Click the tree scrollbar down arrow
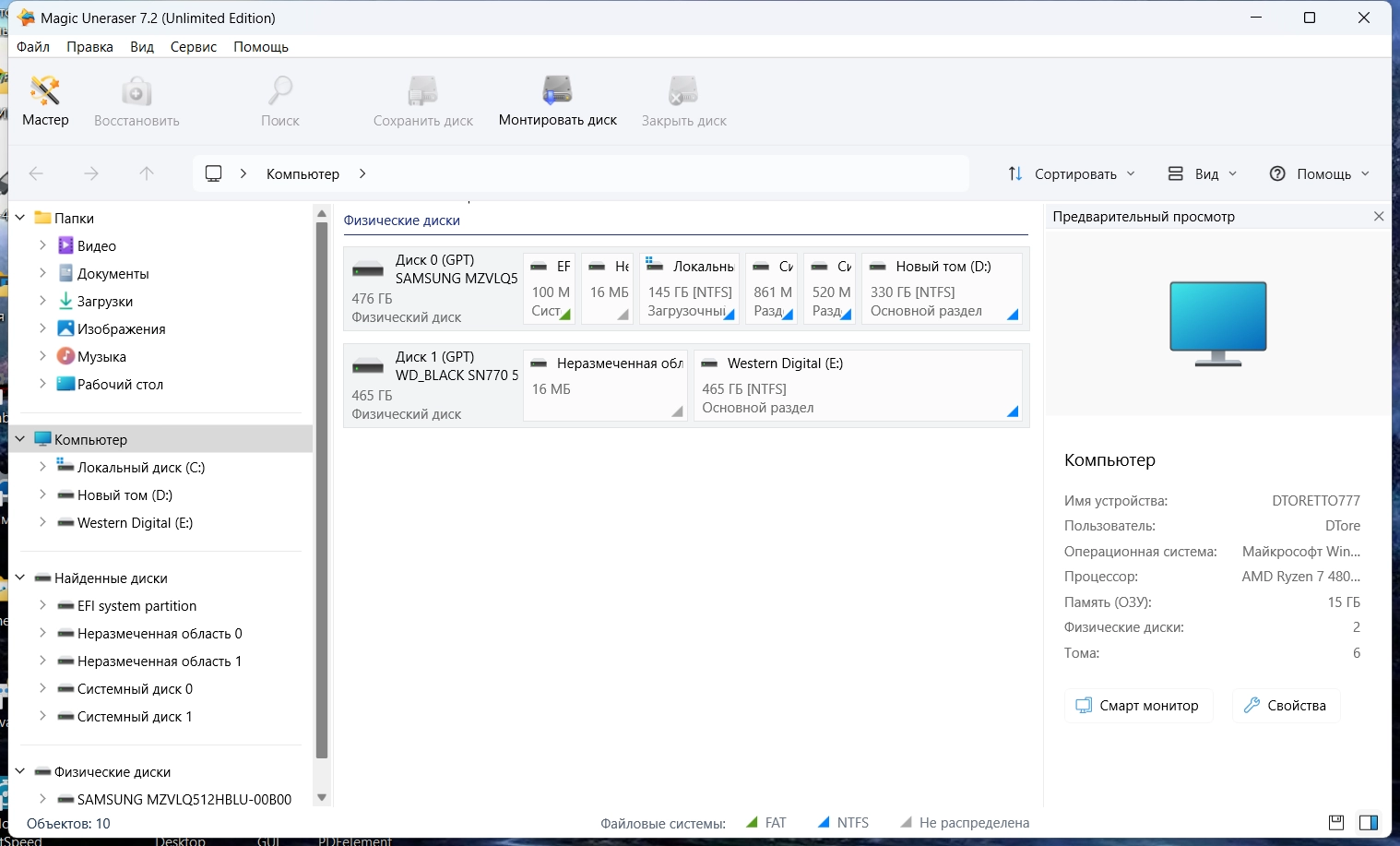Image resolution: width=1400 pixels, height=846 pixels. [x=322, y=797]
